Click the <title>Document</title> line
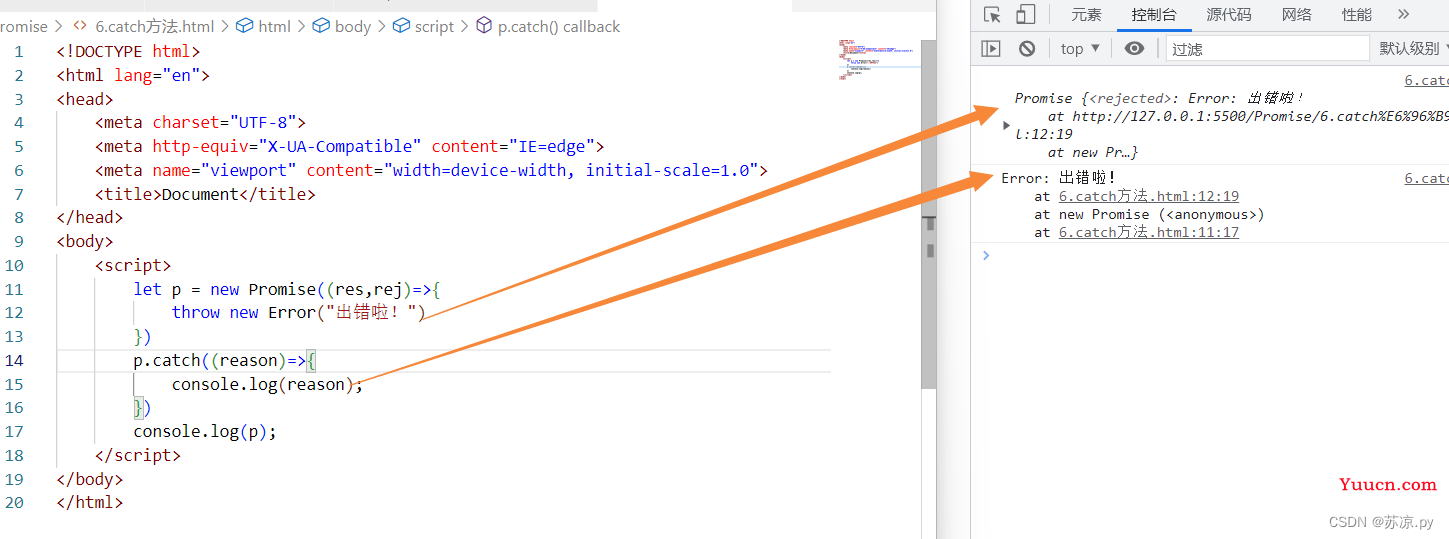1449x539 pixels. point(205,194)
